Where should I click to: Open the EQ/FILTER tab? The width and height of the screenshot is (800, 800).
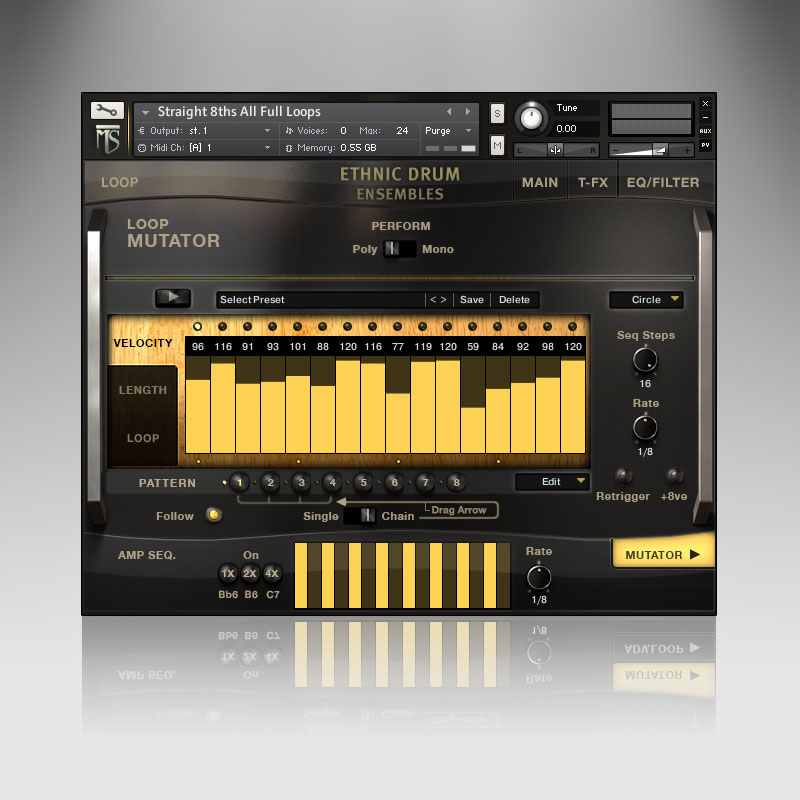pos(663,183)
